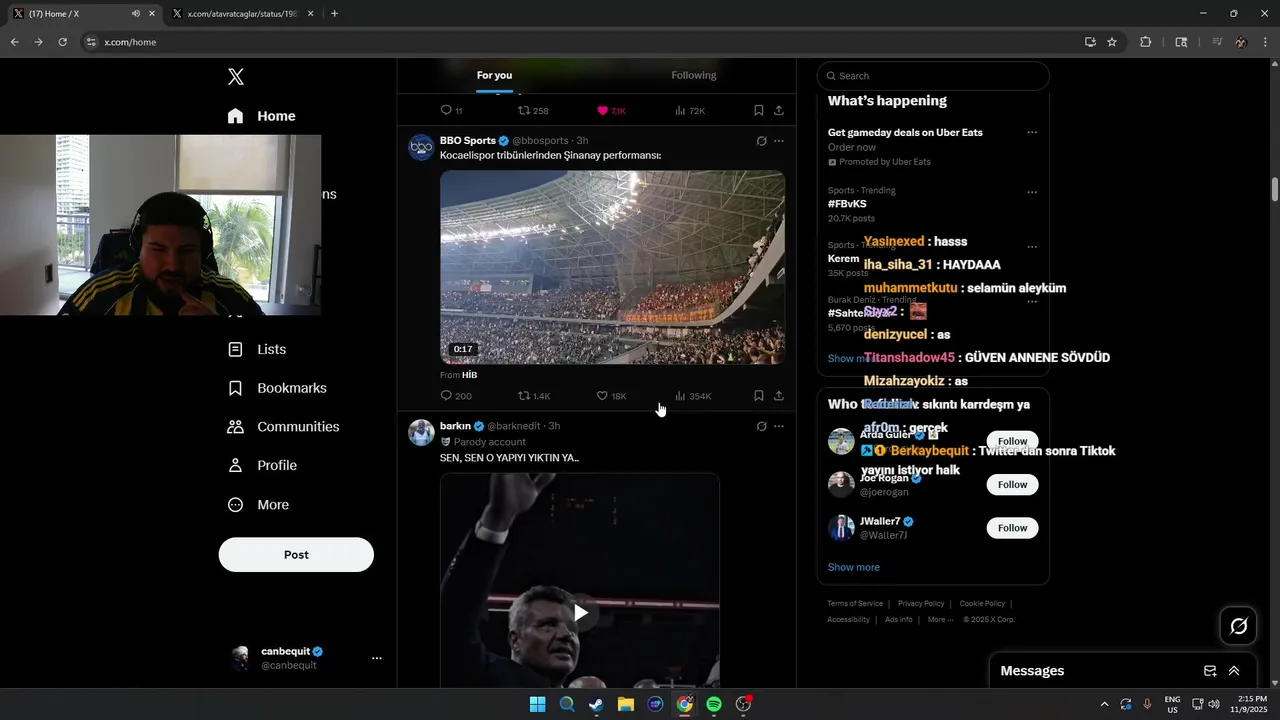Compose a new message in Messages
1280x720 pixels.
coord(1210,671)
